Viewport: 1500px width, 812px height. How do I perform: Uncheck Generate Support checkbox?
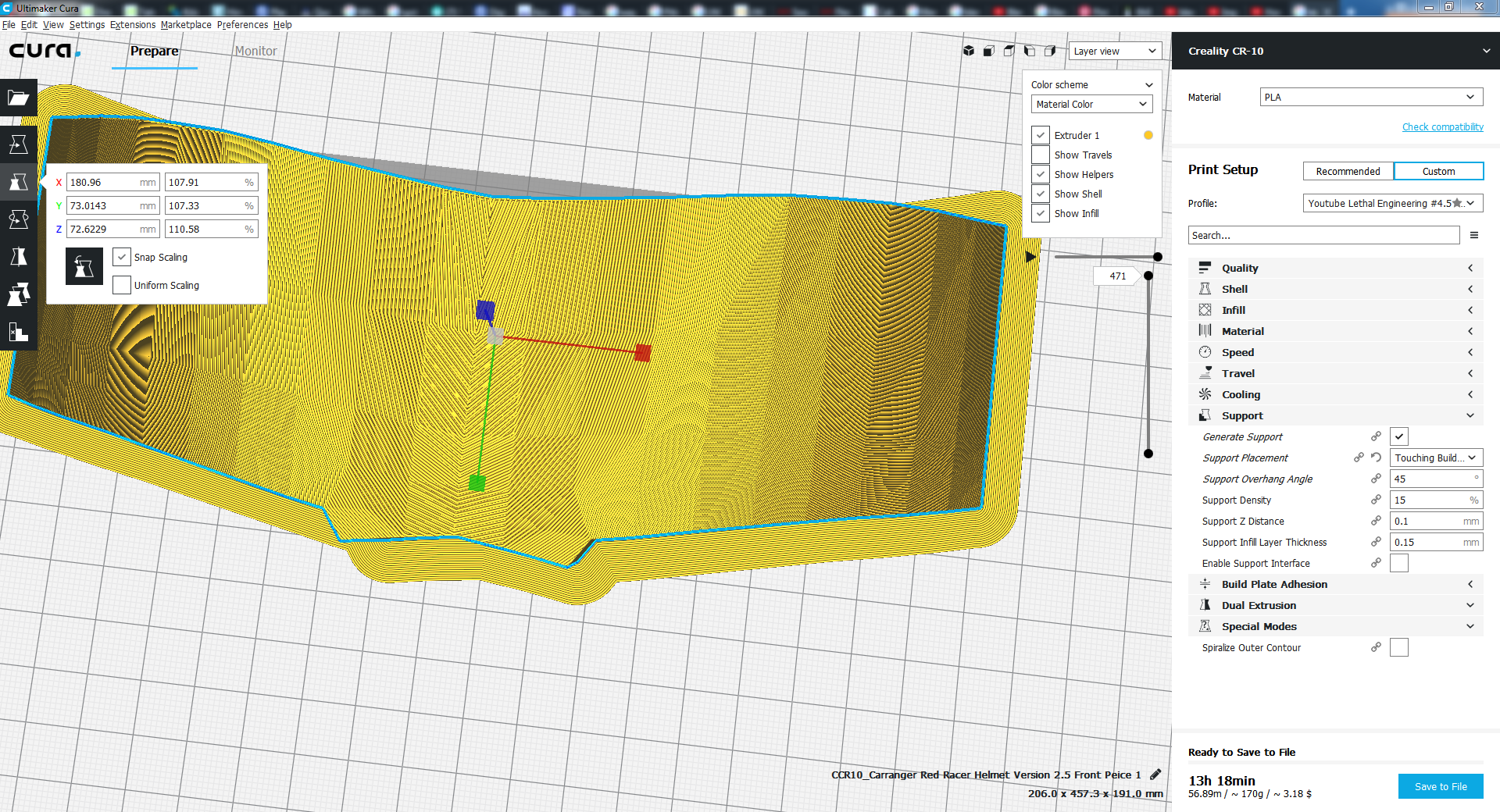click(x=1399, y=436)
